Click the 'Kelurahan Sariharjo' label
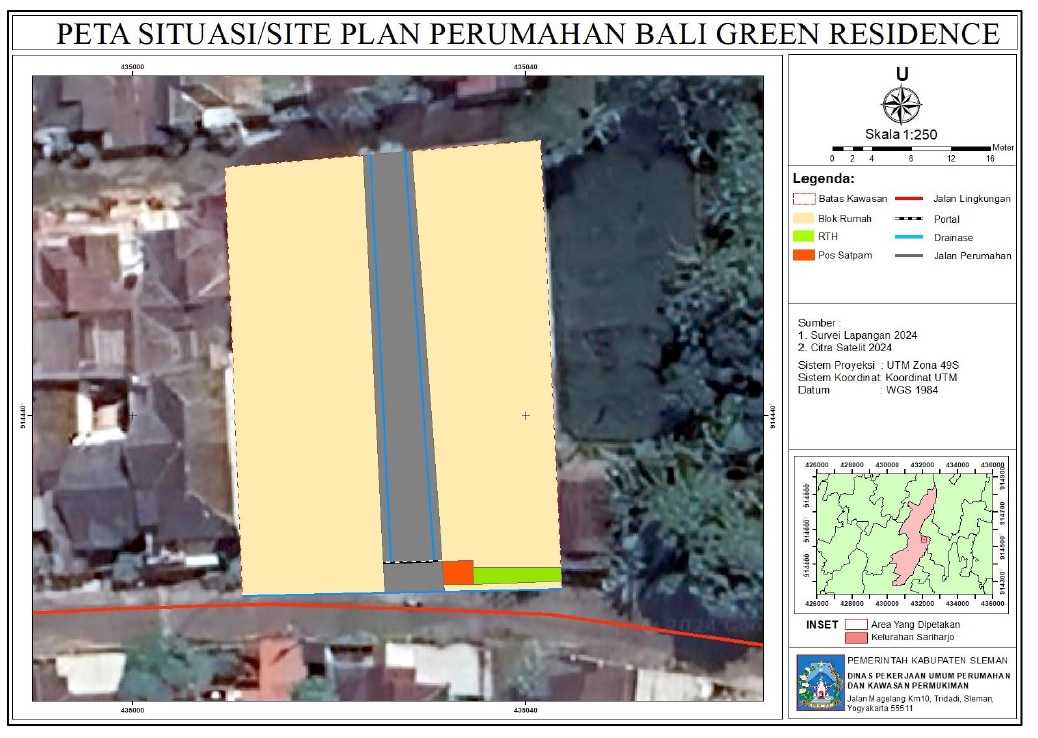The height and width of the screenshot is (738, 1038). click(912, 637)
